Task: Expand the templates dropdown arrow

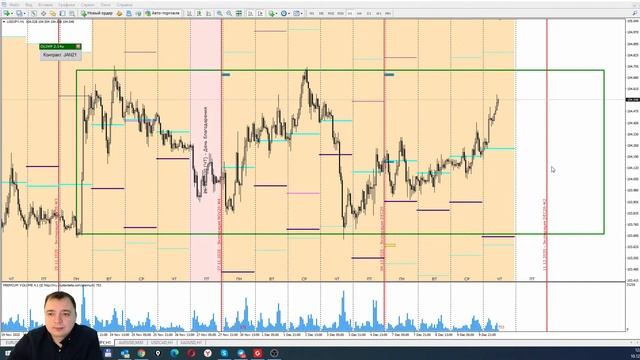Action: click(302, 13)
